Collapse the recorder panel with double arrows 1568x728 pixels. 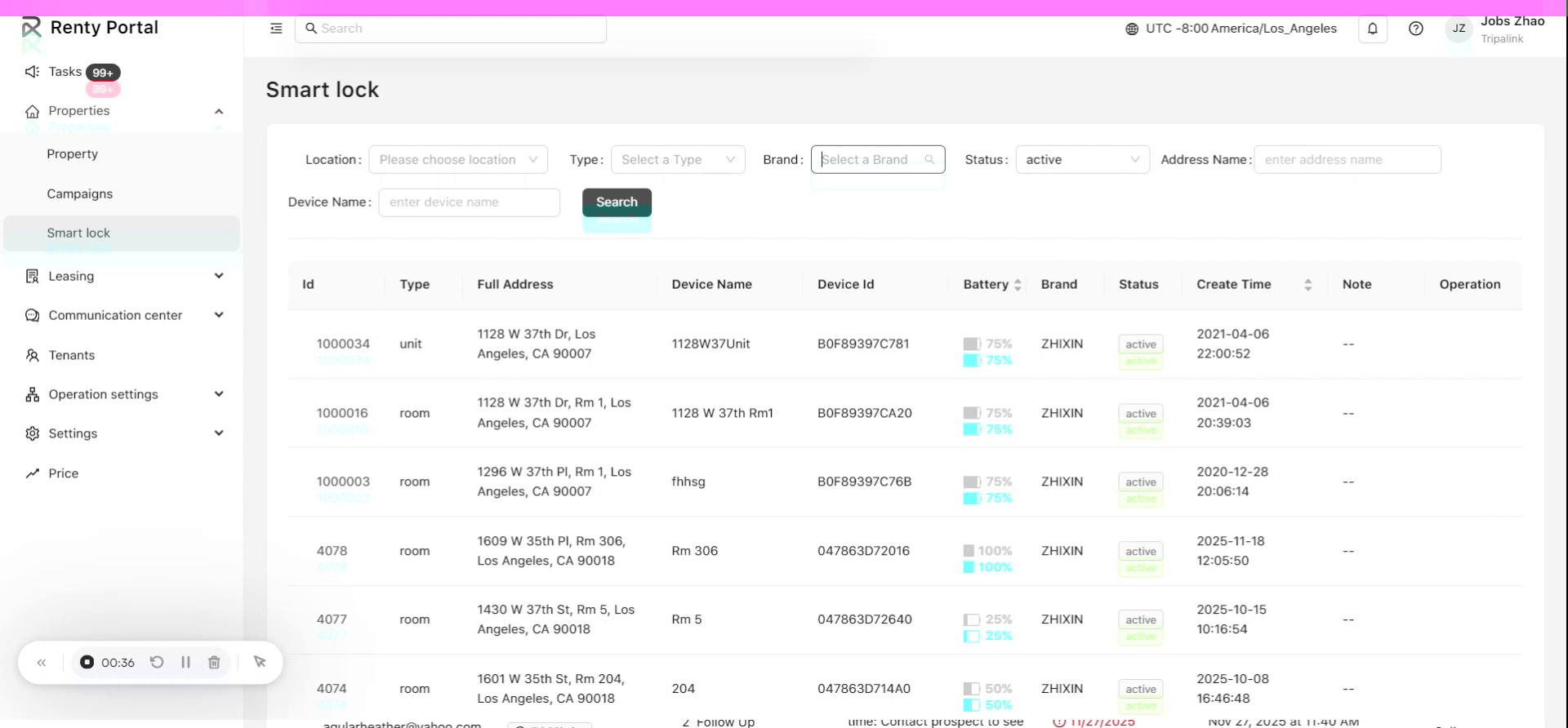pyautogui.click(x=42, y=663)
